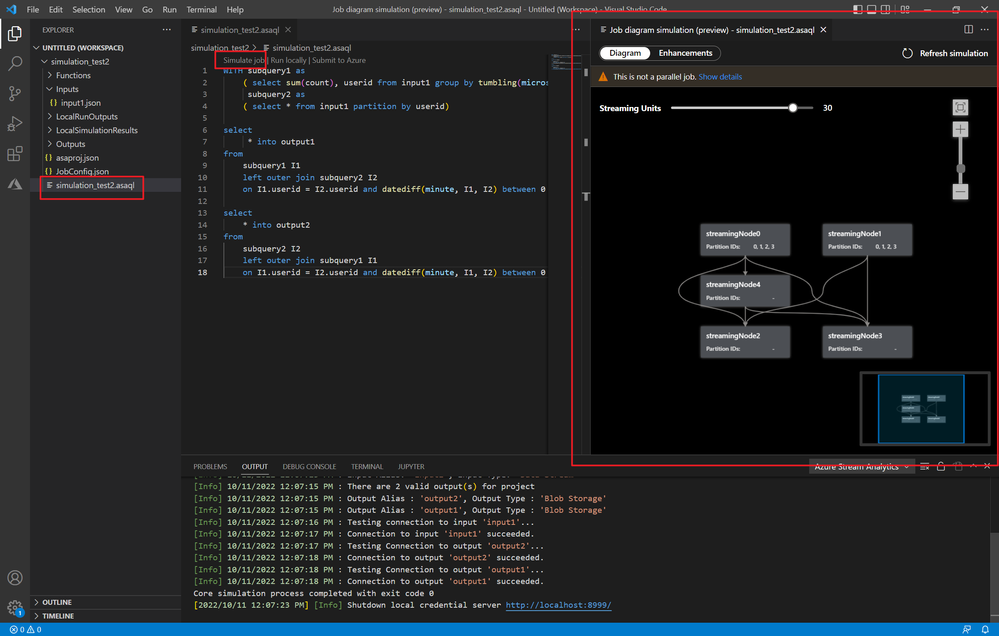This screenshot has width=999, height=636.
Task: Open the Source Control view
Action: pos(15,94)
